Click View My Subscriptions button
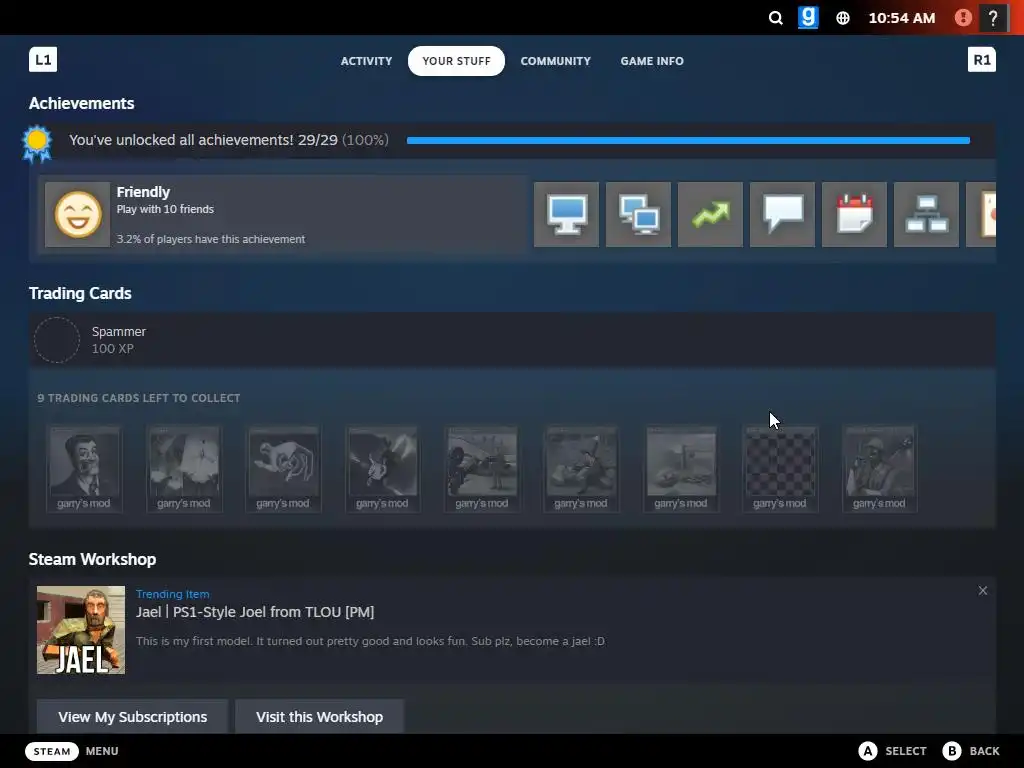The image size is (1024, 768). pos(133,716)
